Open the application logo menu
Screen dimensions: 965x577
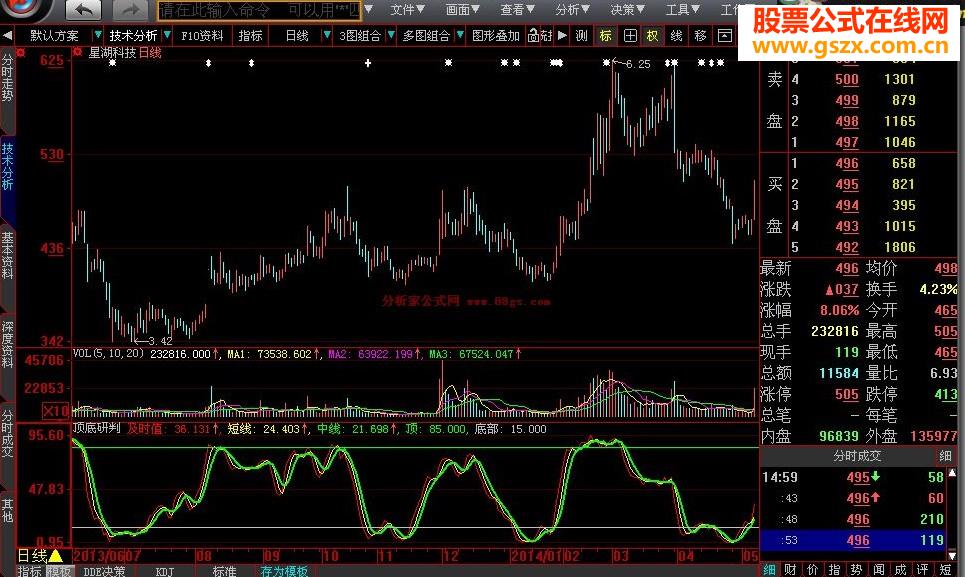click(x=23, y=9)
